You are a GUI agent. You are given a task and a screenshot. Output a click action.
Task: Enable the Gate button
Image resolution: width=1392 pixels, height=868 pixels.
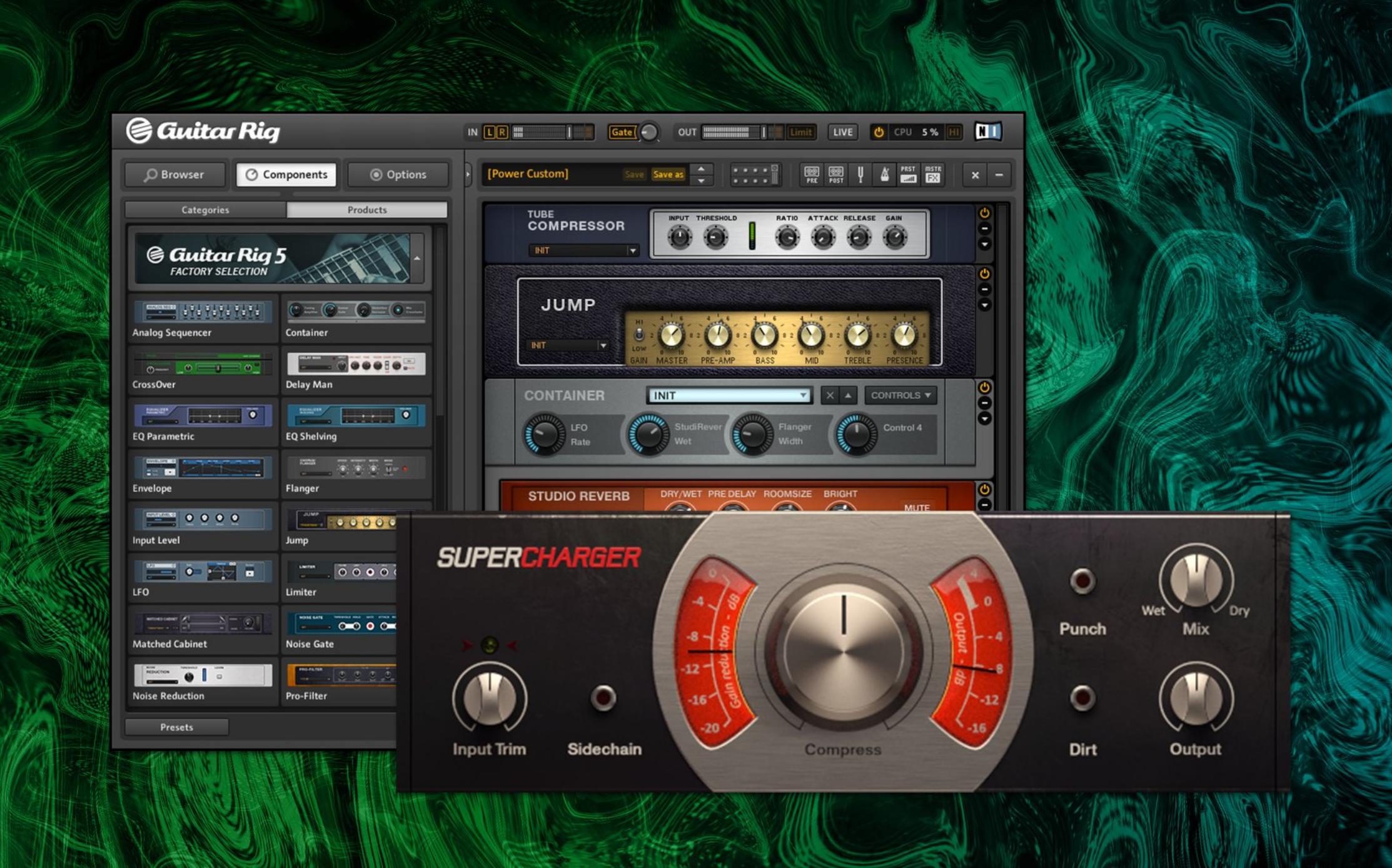point(622,132)
